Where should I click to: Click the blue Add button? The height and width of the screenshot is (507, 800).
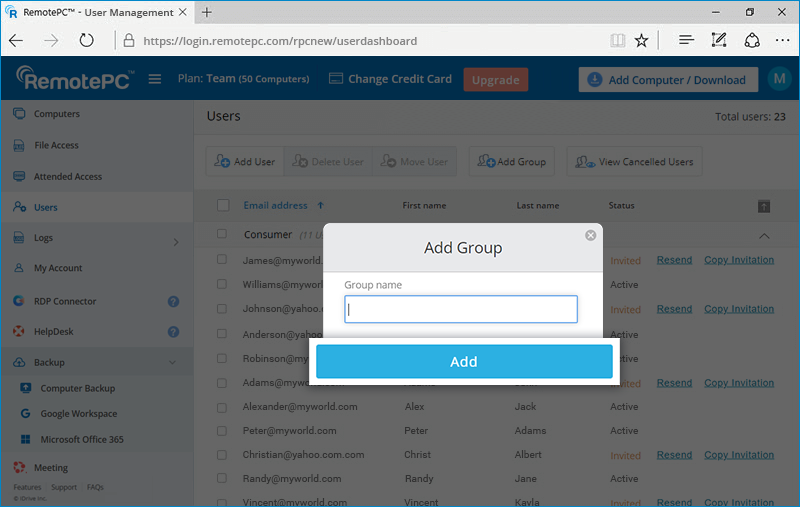(464, 362)
